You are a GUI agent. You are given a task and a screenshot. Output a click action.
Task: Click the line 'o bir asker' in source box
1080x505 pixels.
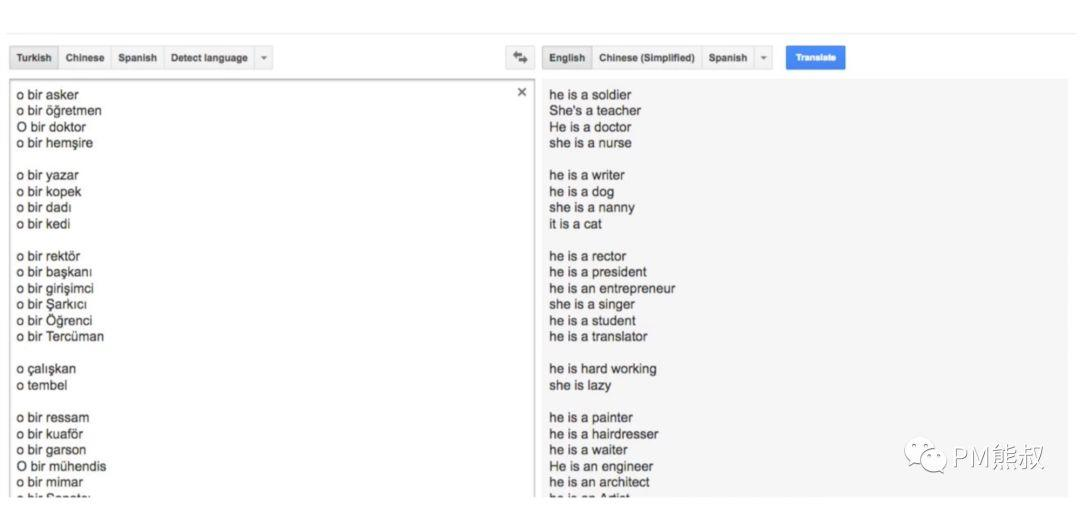(48, 95)
